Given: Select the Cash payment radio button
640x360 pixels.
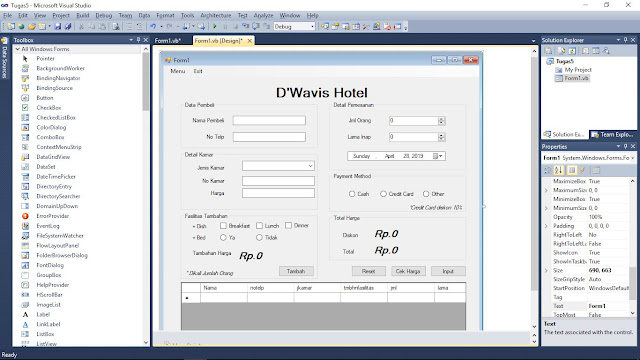Looking at the screenshot, I should click(x=352, y=194).
